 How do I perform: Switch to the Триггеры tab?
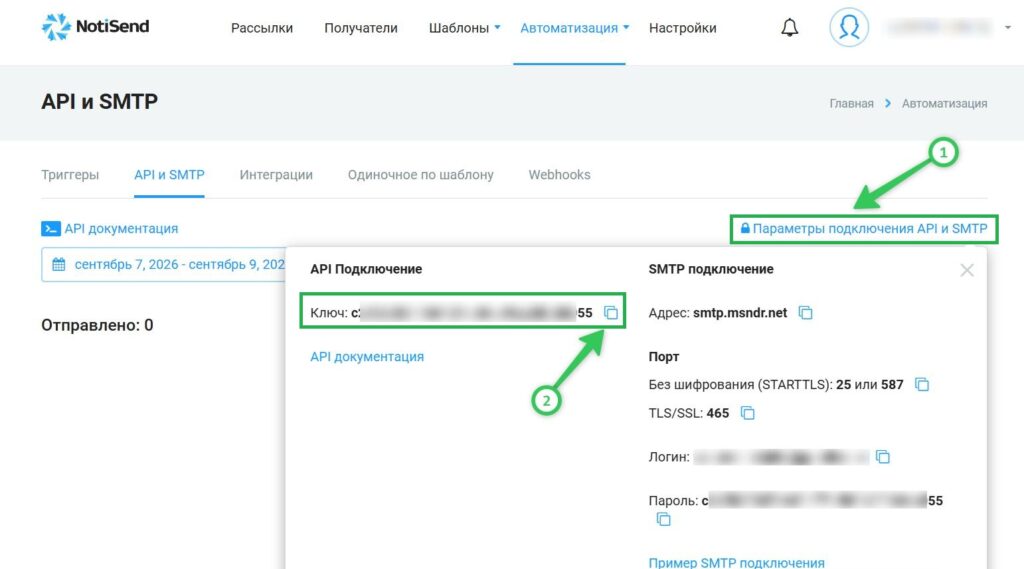coord(70,175)
